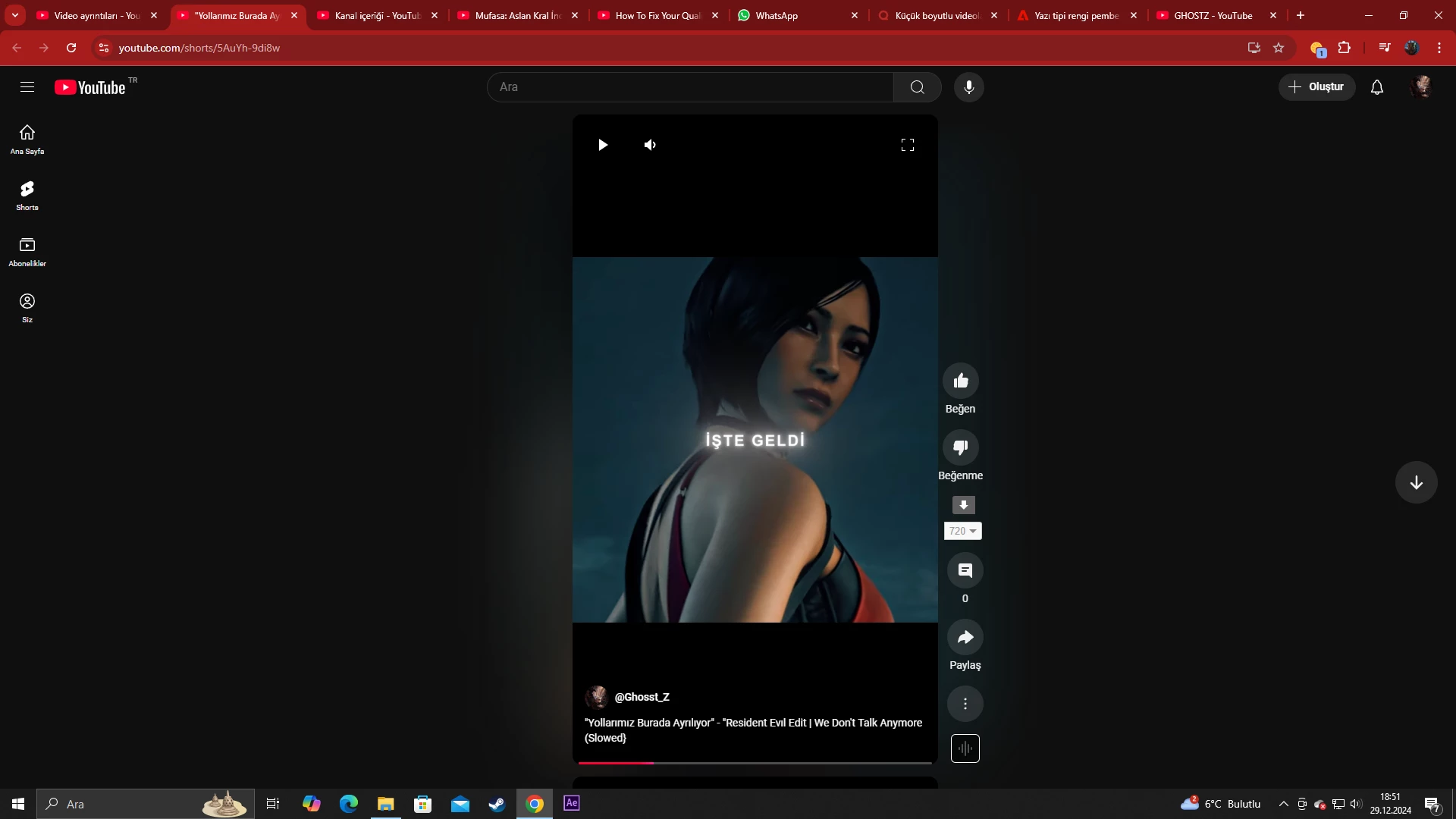Viewport: 1456px width, 819px height.
Task: Expand the hamburger guide menu
Action: [27, 87]
